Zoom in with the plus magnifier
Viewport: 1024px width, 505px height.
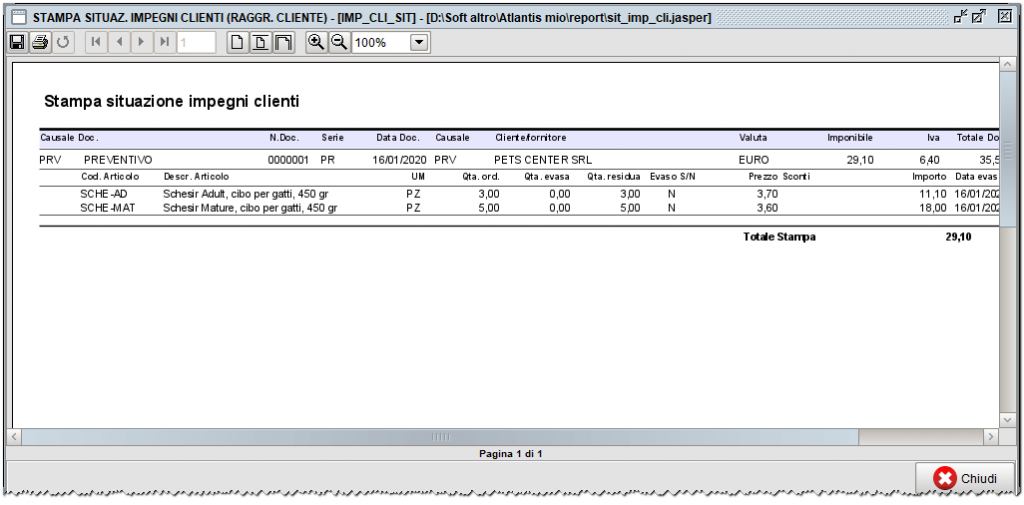(x=316, y=42)
